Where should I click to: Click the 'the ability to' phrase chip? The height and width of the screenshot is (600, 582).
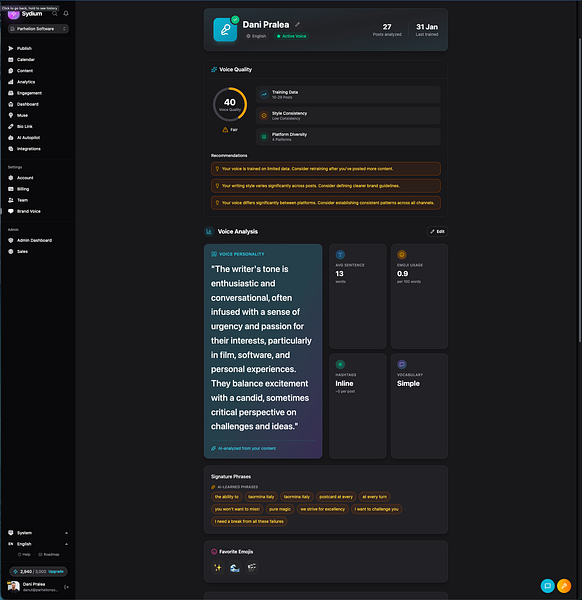227,497
